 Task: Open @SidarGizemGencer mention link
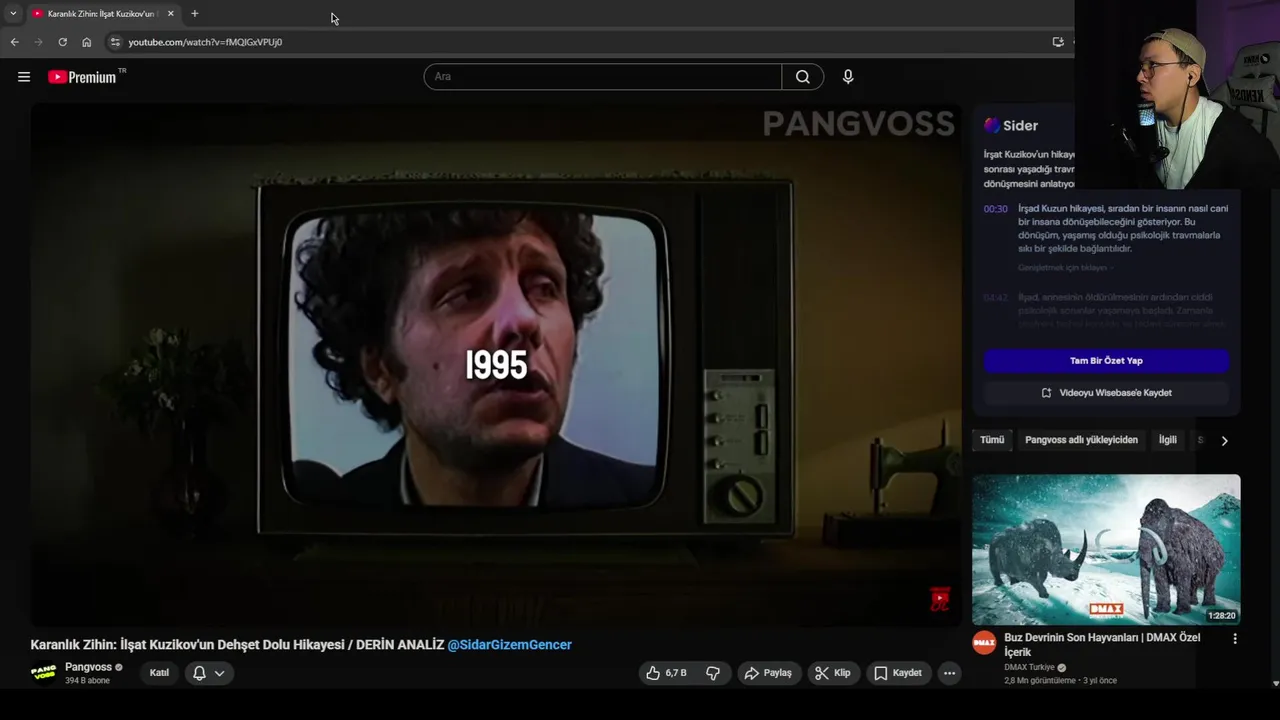[x=509, y=645]
